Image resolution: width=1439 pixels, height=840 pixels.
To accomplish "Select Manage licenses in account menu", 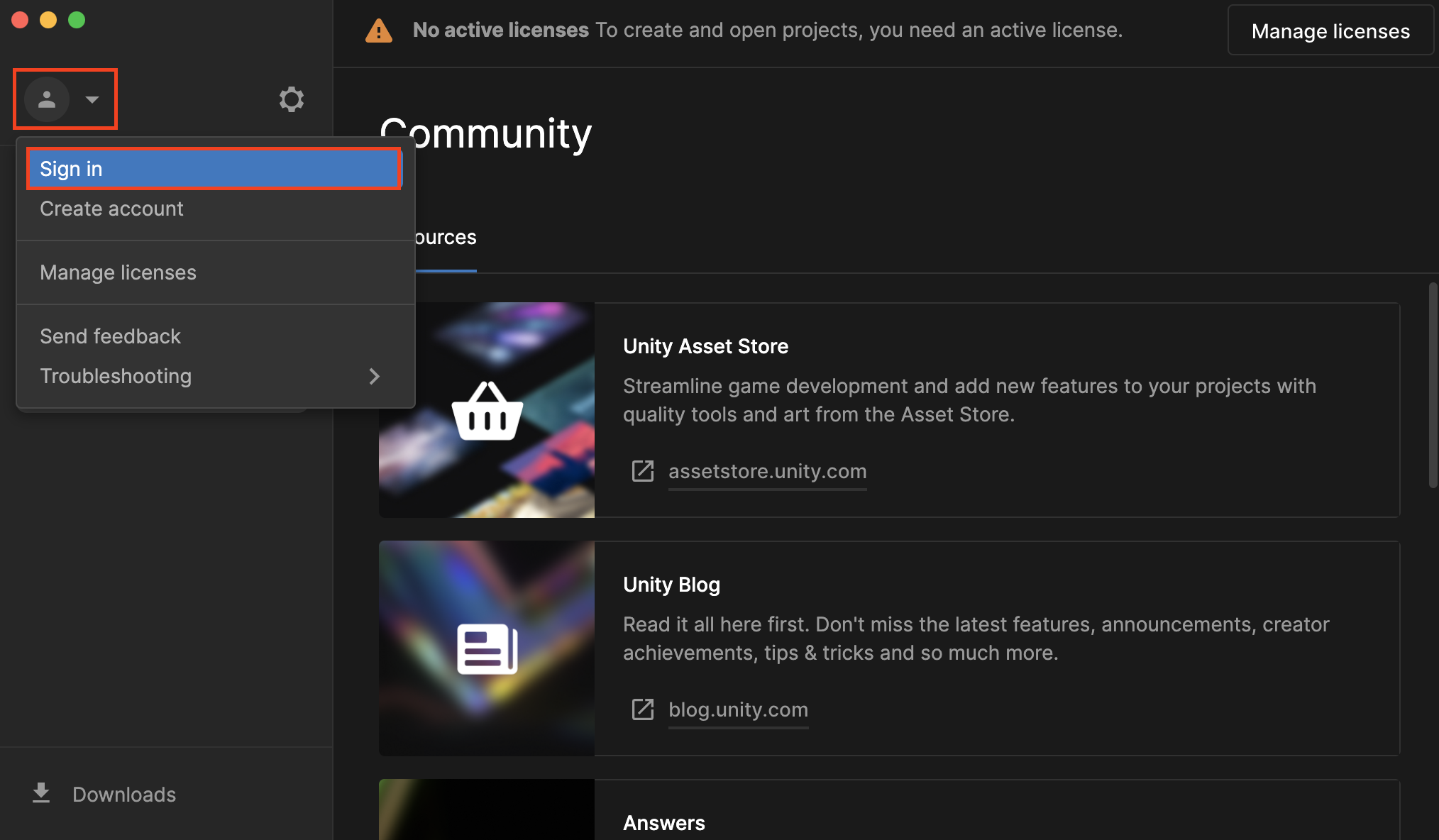I will (x=118, y=272).
